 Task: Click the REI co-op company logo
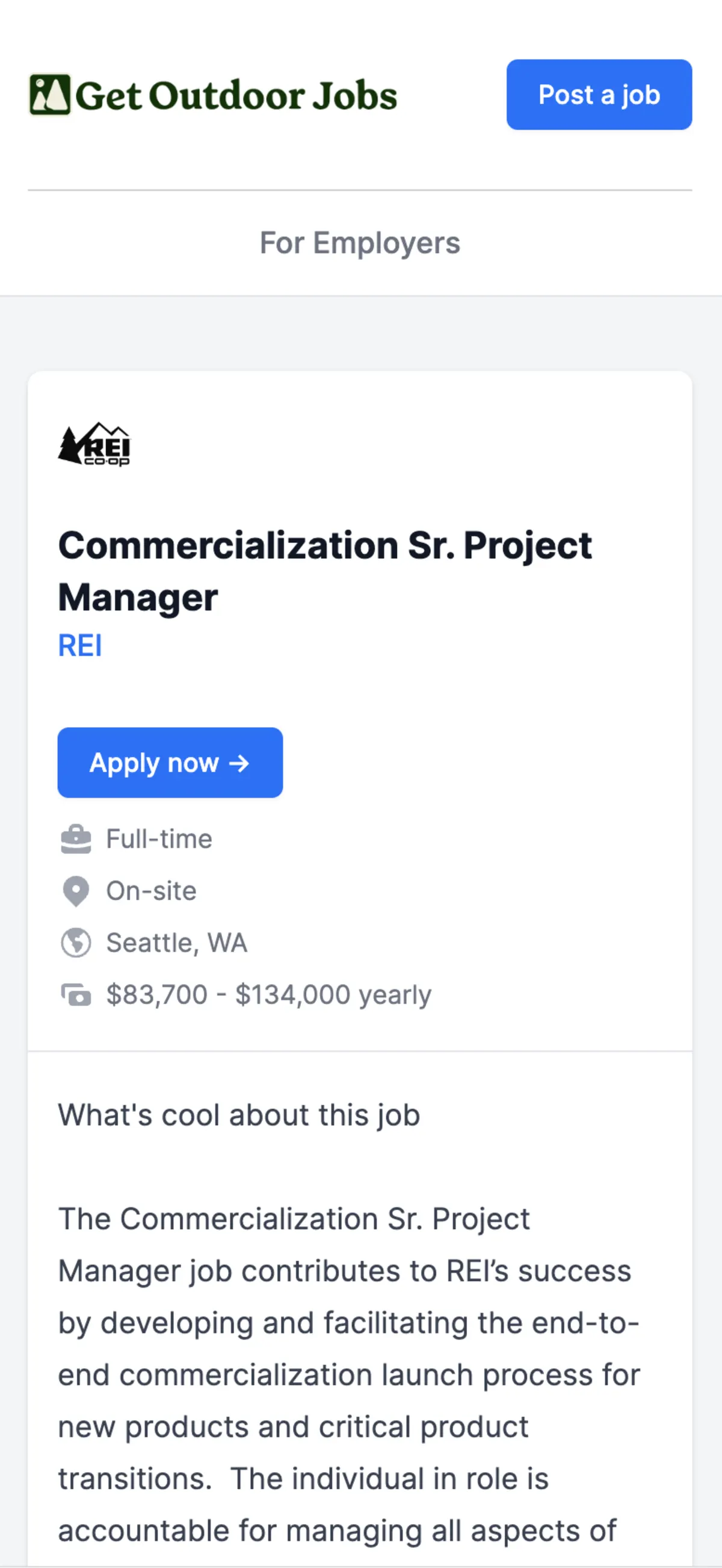(x=94, y=444)
